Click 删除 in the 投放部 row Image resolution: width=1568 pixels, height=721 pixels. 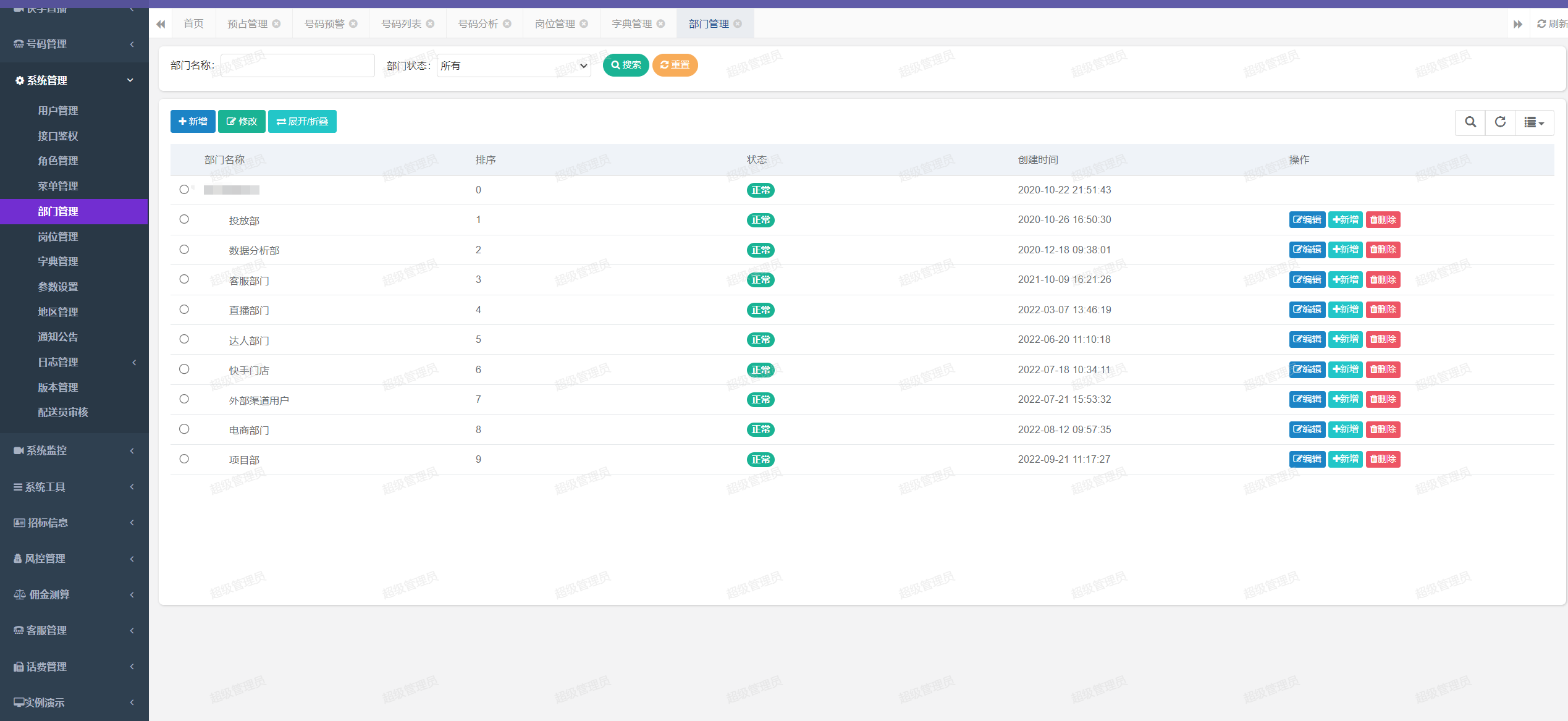[x=1383, y=220]
